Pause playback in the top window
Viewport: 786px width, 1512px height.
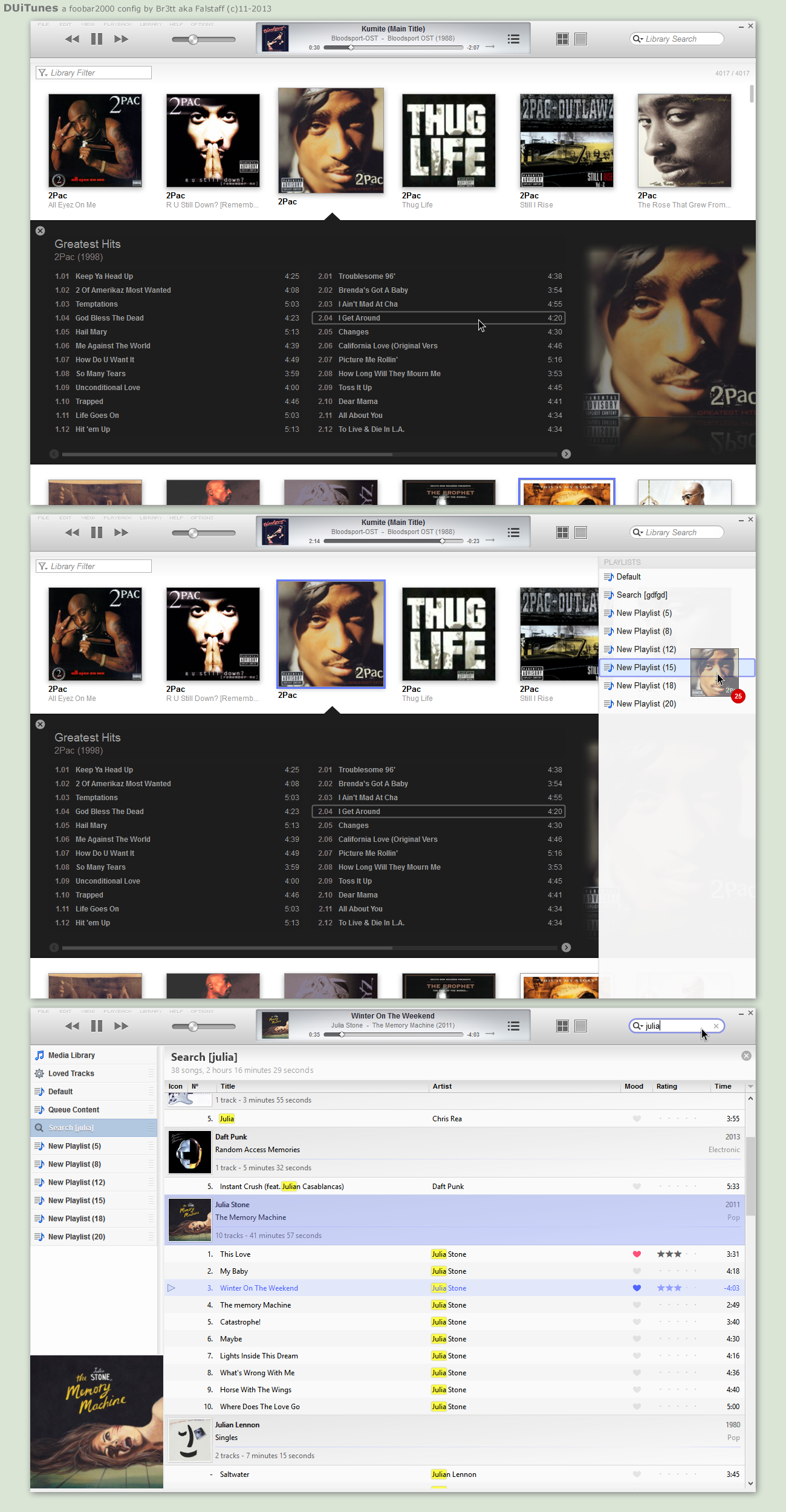click(97, 39)
